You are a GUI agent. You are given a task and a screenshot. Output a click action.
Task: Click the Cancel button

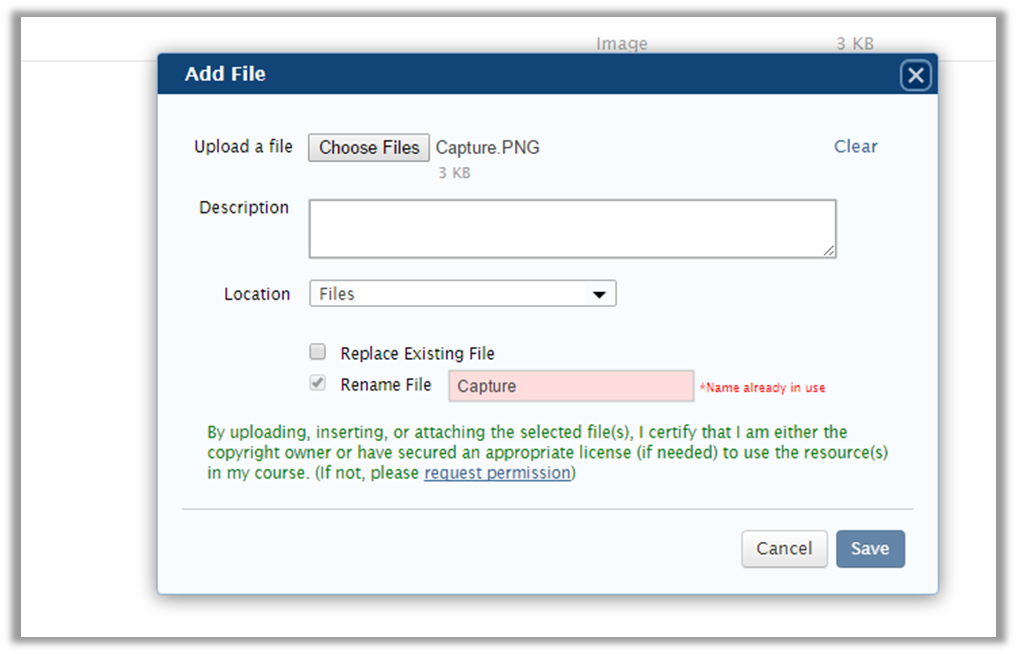(784, 548)
